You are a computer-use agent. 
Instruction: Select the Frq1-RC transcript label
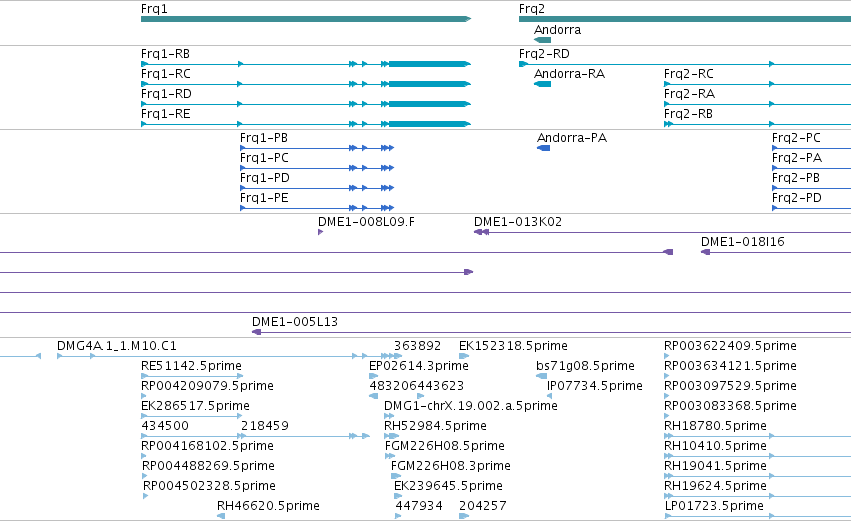[166, 74]
